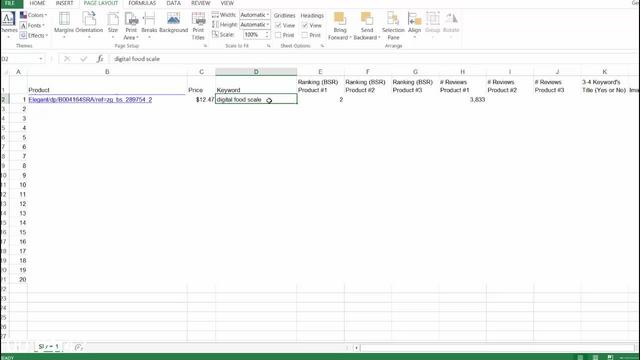
Task: Switch to REVIEW tab
Action: point(200,3)
